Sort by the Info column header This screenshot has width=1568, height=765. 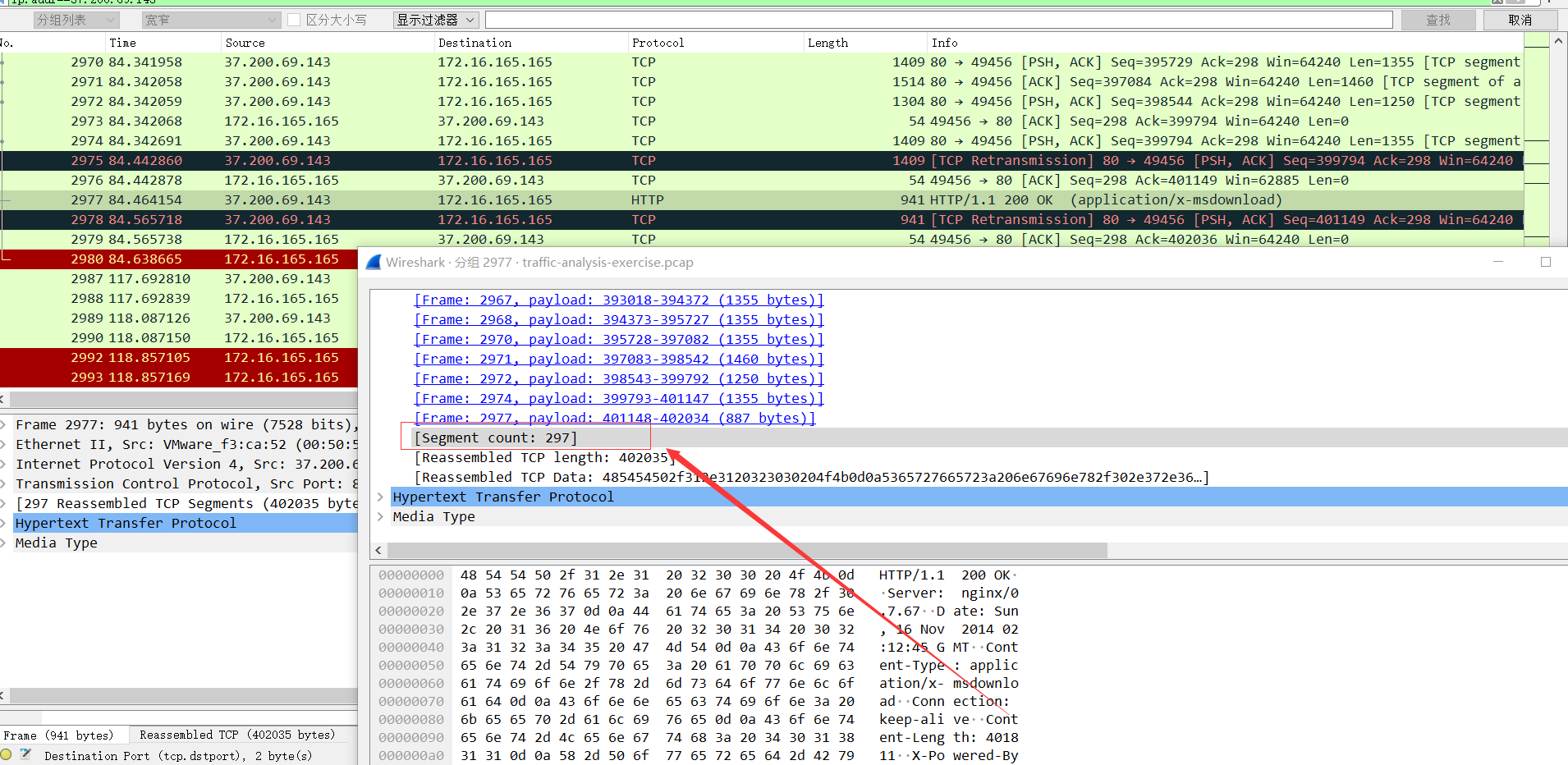coord(1226,43)
